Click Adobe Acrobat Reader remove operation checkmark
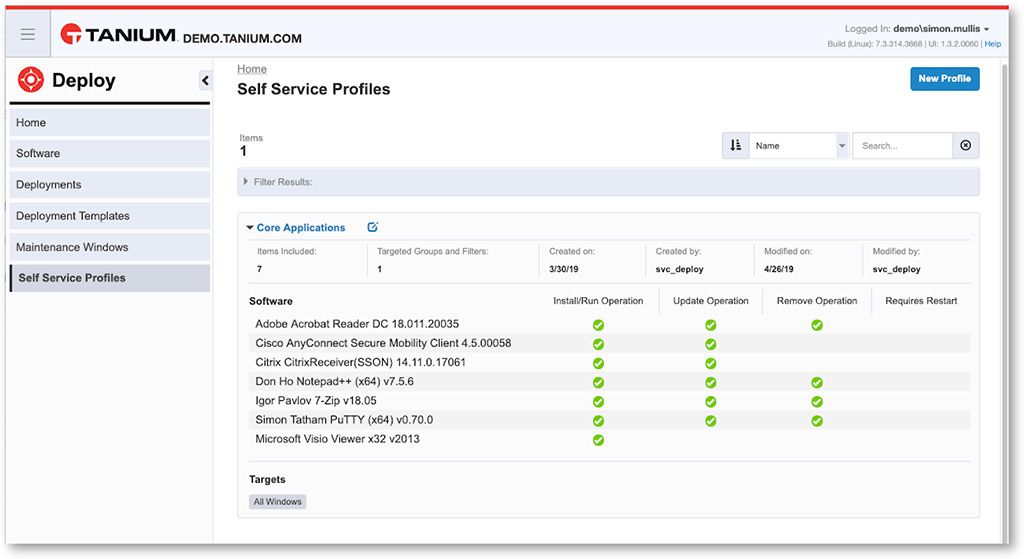This screenshot has width=1024, height=559. click(817, 325)
